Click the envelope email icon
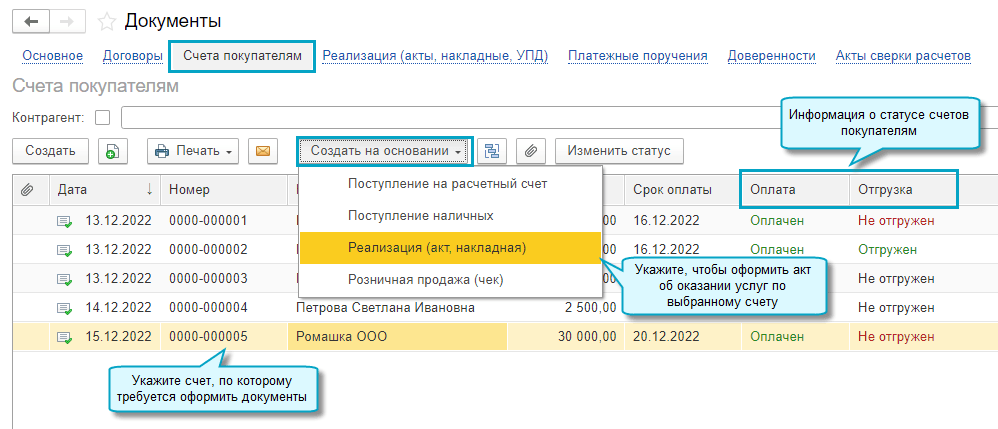Viewport: 998px width, 429px height. click(x=262, y=151)
